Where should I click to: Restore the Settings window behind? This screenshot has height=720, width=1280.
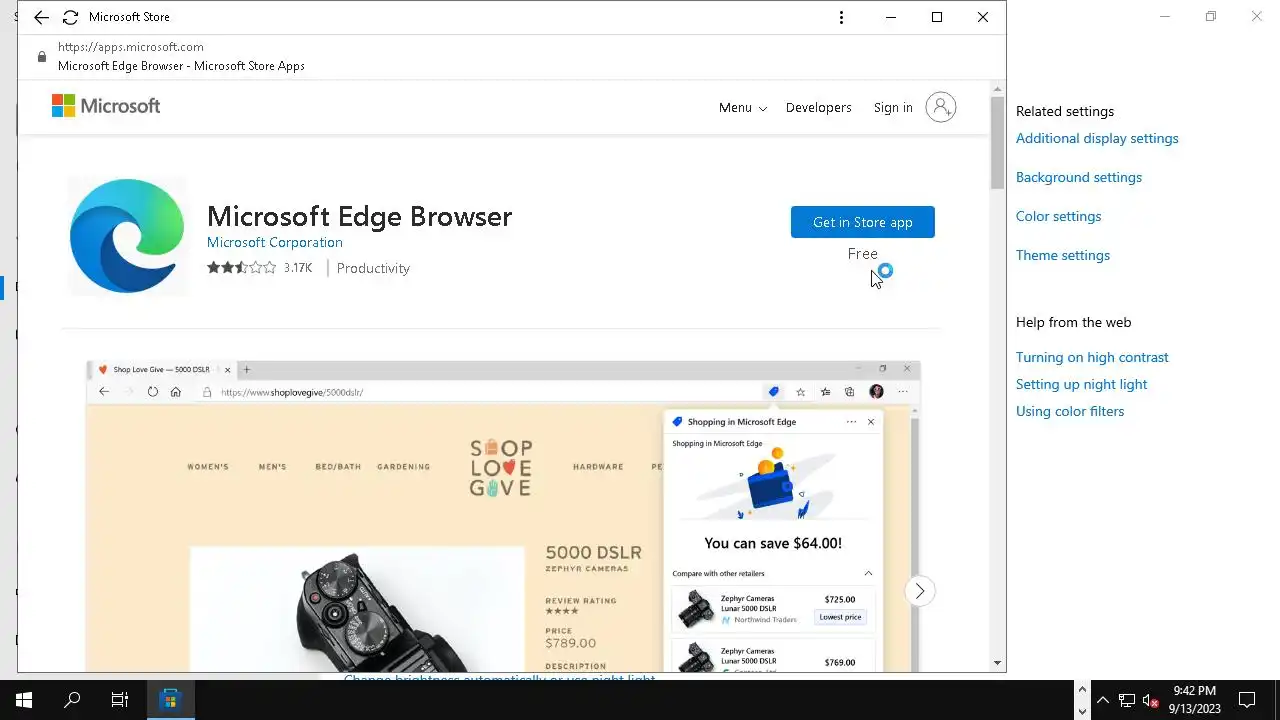click(1211, 16)
